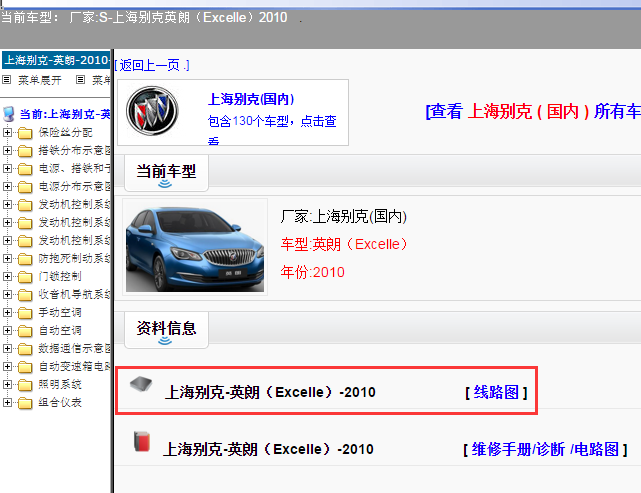The width and height of the screenshot is (641, 493).
Task: Click the 手动空调 folder icon
Action: pos(25,313)
